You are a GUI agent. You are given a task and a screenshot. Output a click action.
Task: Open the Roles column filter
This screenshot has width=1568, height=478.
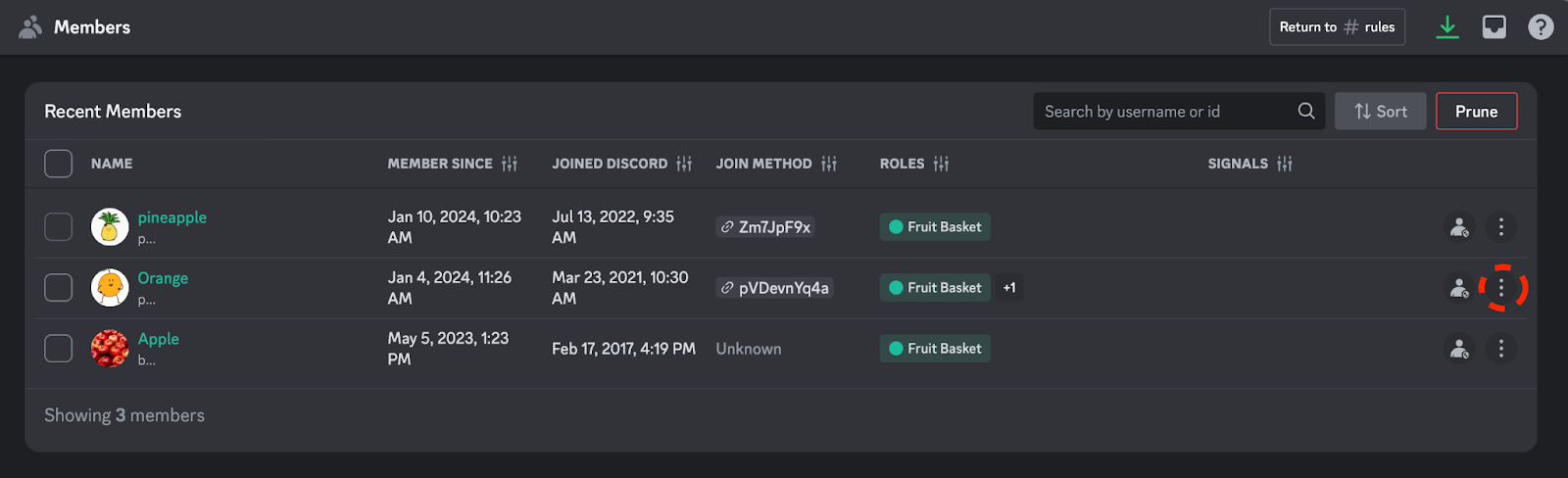941,164
